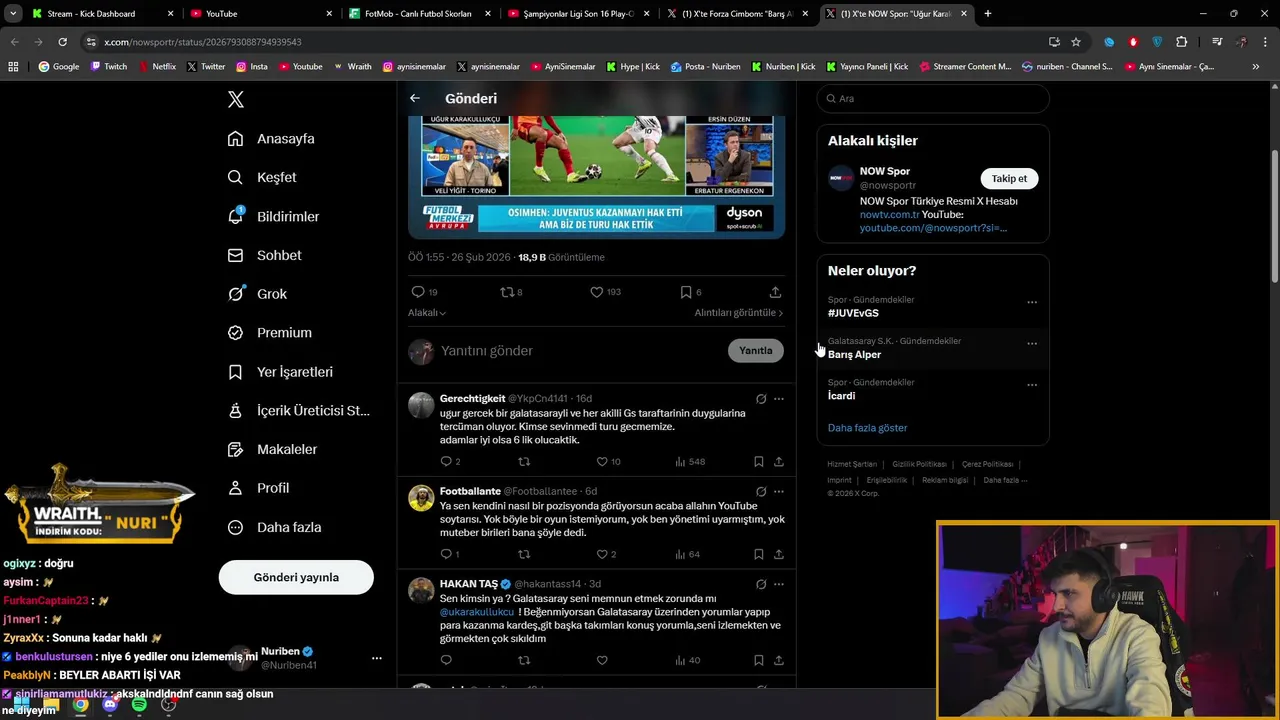Open Grok from the sidebar
Viewport: 1280px width, 720px height.
[257, 294]
